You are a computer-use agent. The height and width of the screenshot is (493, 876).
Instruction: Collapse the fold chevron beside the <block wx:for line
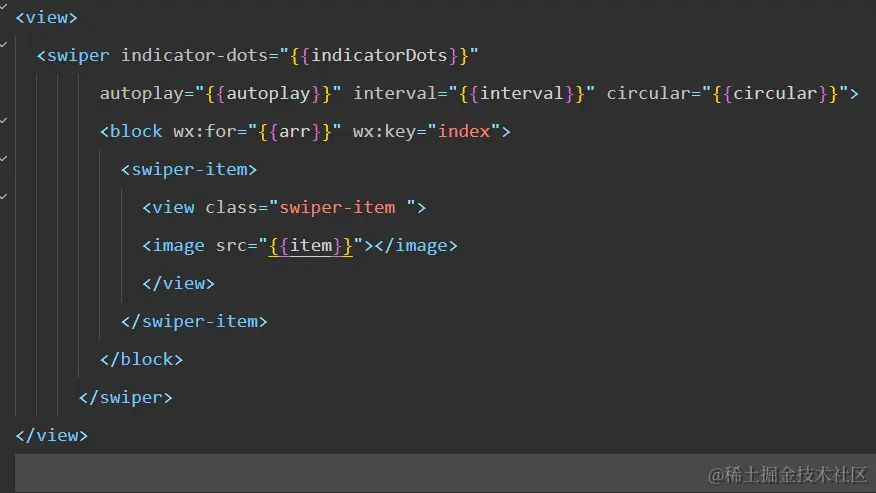[3, 120]
